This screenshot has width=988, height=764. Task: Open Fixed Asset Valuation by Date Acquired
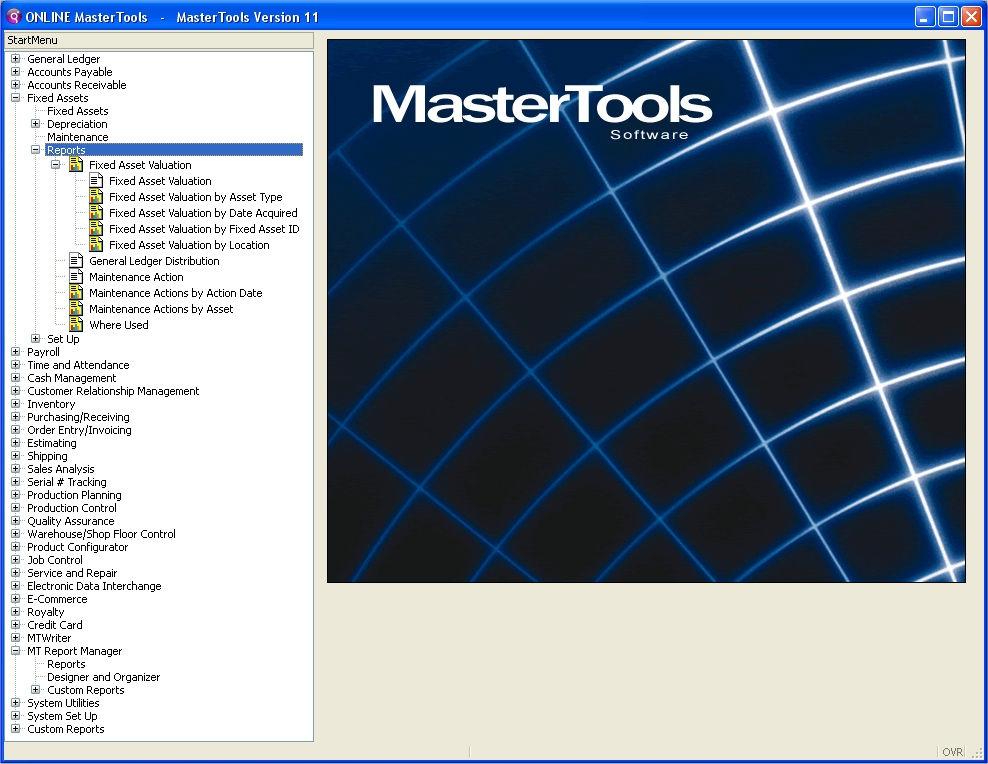click(x=203, y=213)
